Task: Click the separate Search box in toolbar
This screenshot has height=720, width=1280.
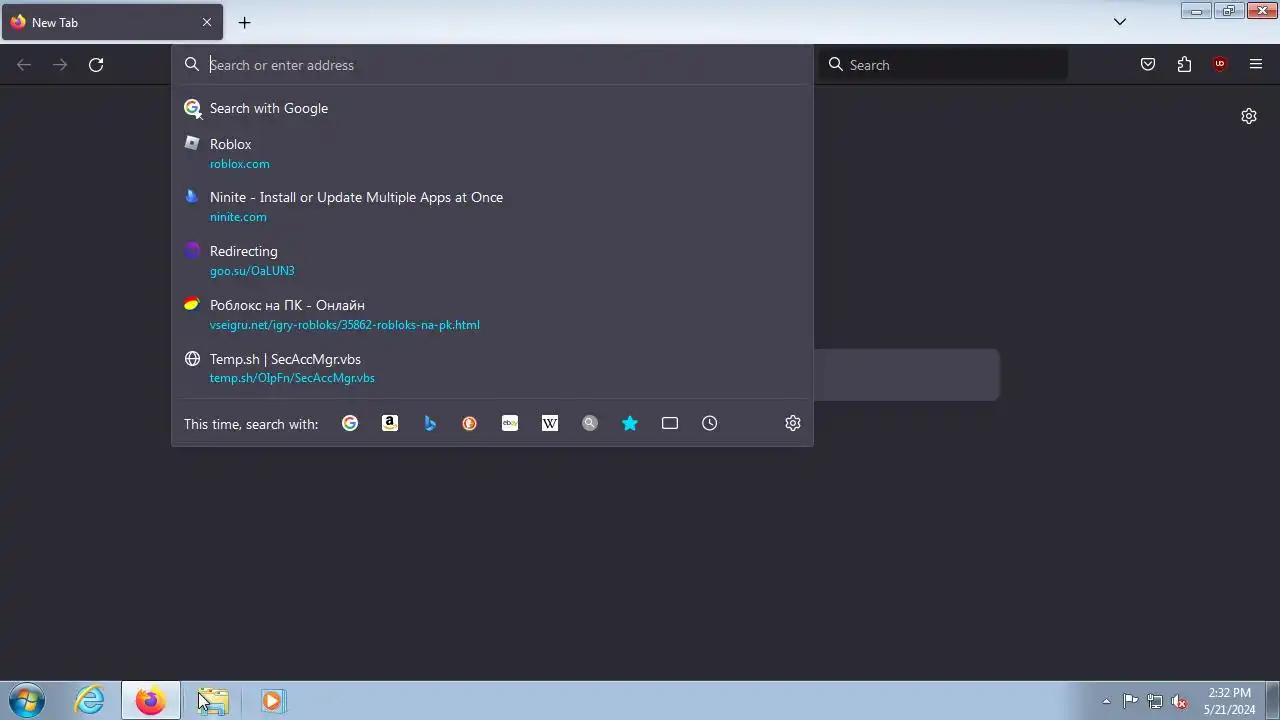Action: pos(943,65)
